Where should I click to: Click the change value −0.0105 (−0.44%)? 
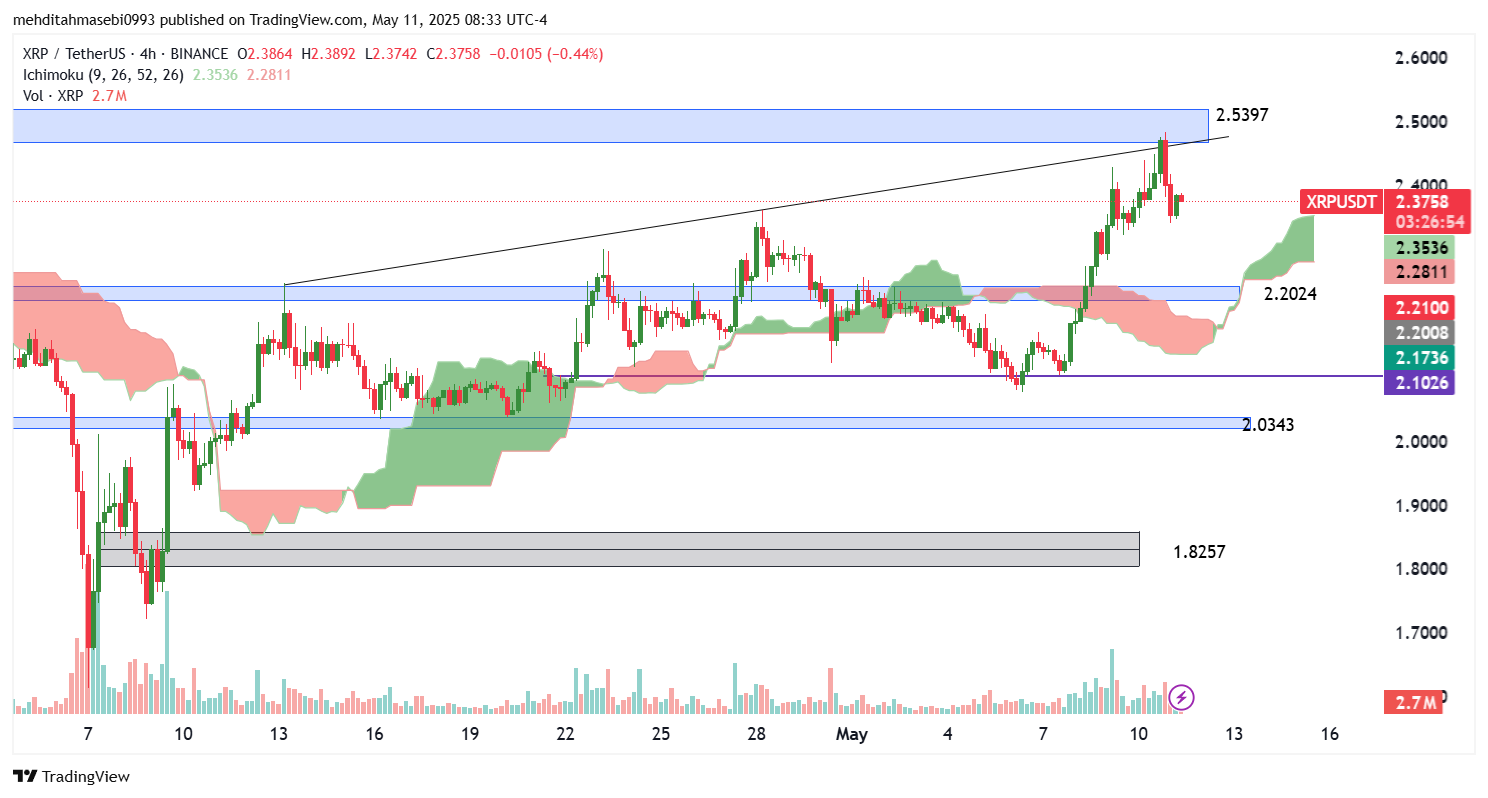[544, 54]
